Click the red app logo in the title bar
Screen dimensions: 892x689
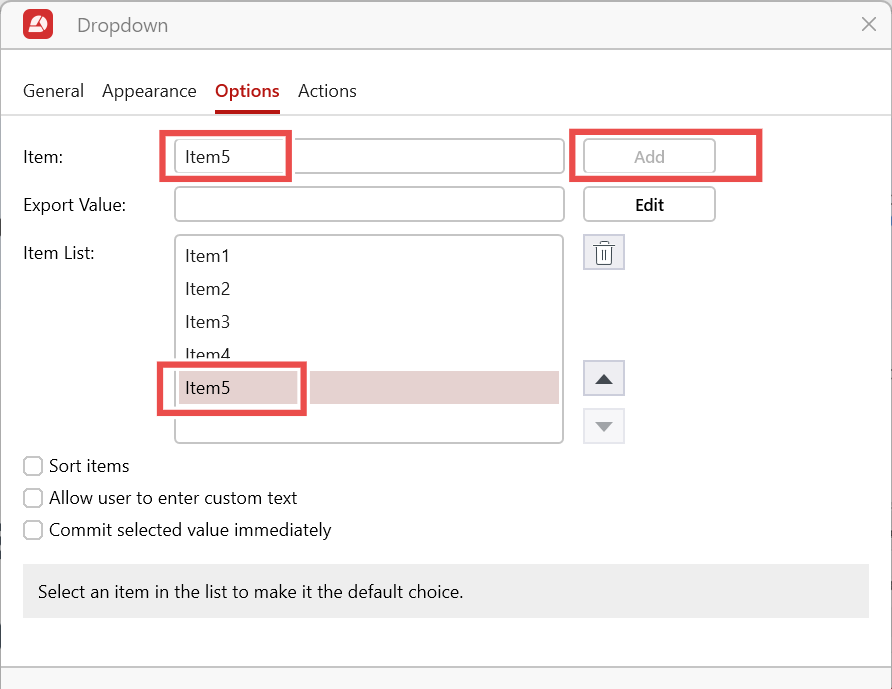pyautogui.click(x=38, y=25)
